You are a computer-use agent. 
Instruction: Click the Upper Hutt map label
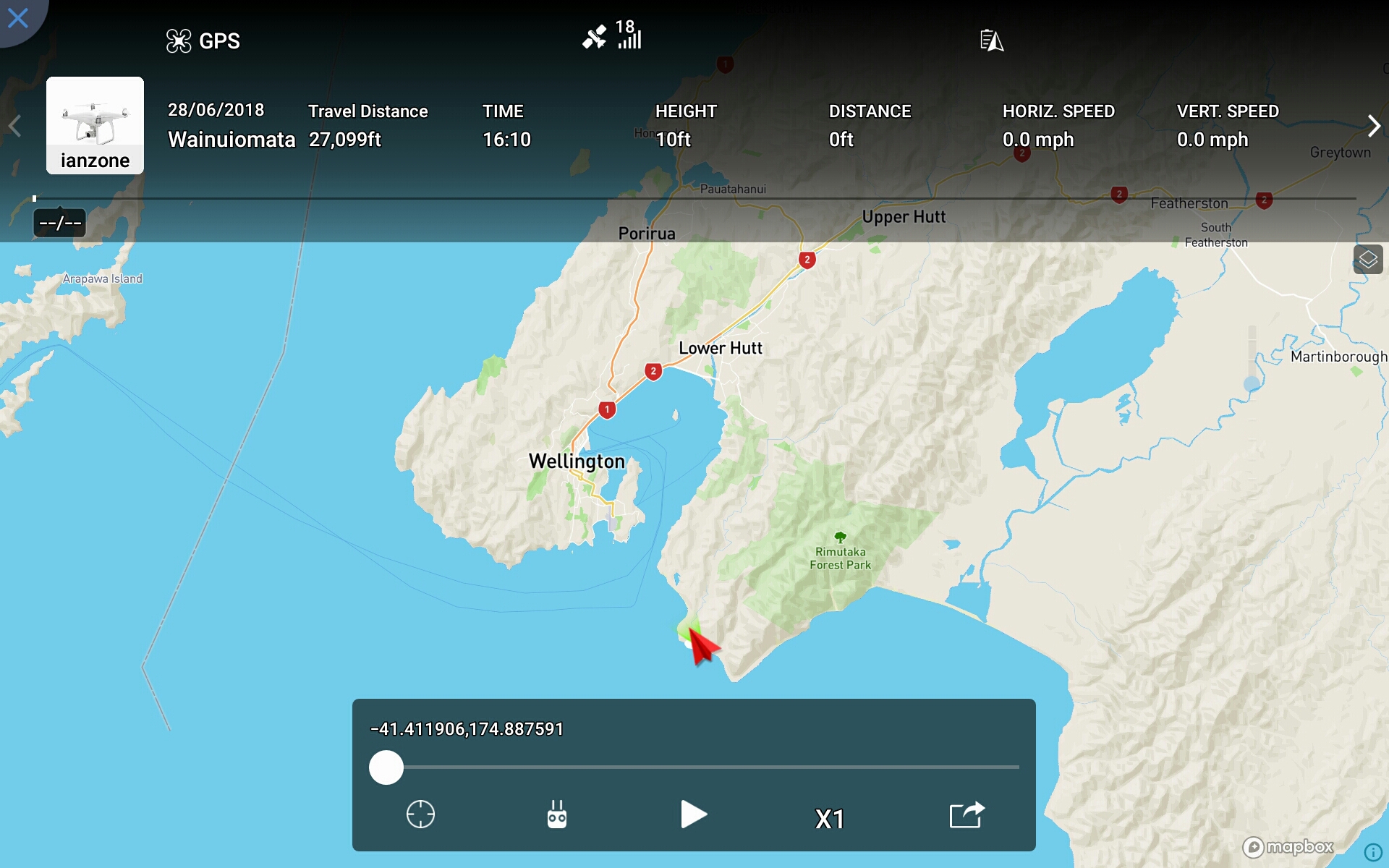[904, 217]
